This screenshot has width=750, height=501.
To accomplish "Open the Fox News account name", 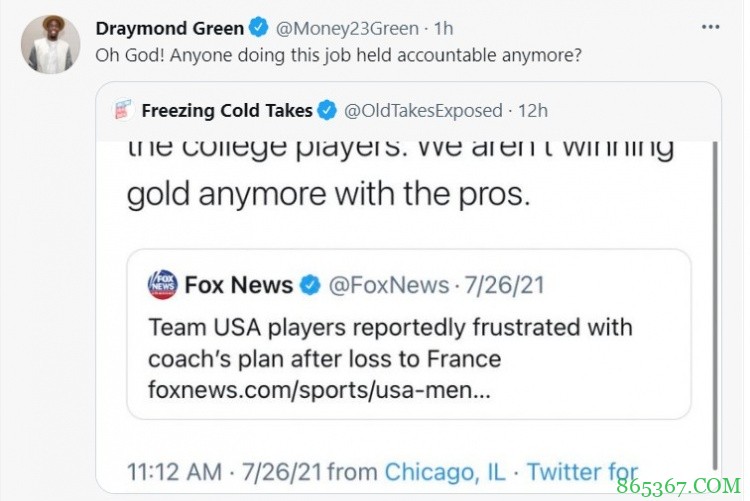I will pos(239,285).
